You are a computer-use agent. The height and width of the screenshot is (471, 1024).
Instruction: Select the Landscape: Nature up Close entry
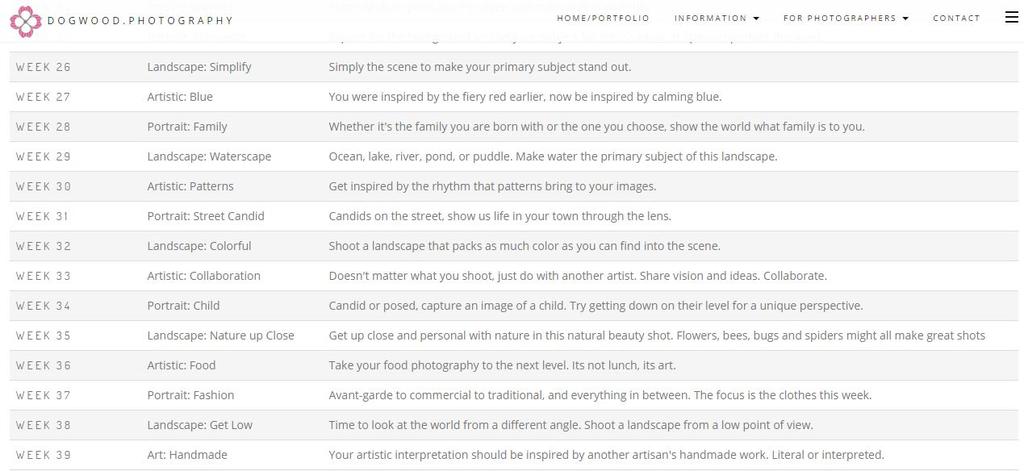[x=221, y=336]
